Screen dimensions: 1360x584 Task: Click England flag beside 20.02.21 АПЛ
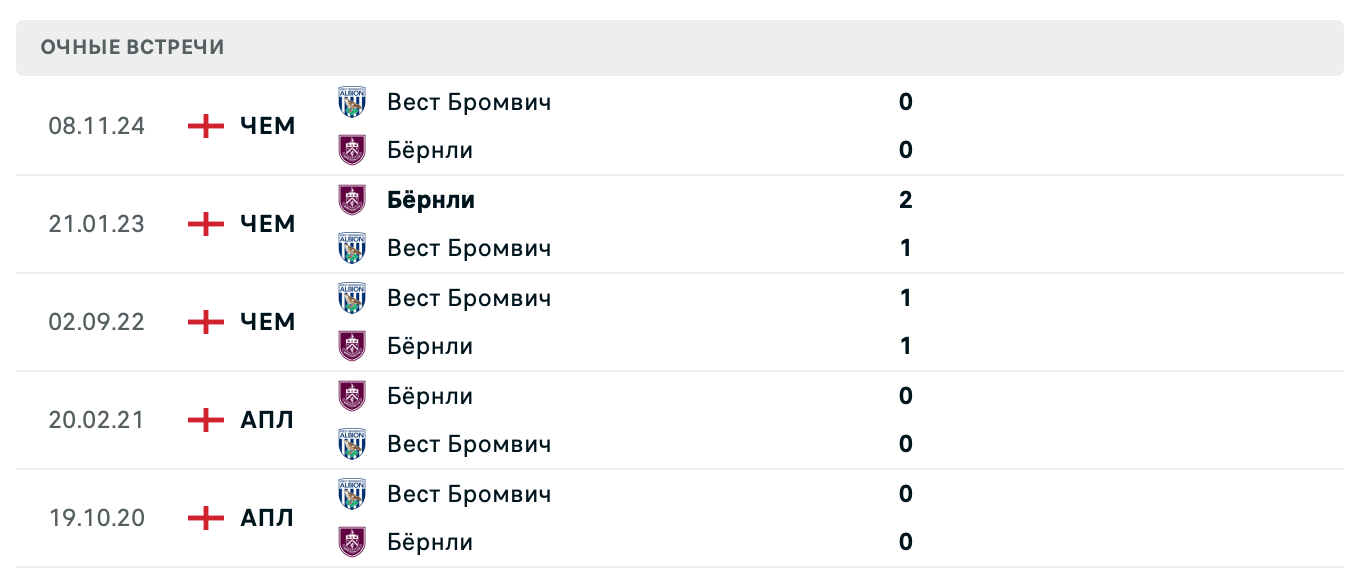point(206,420)
